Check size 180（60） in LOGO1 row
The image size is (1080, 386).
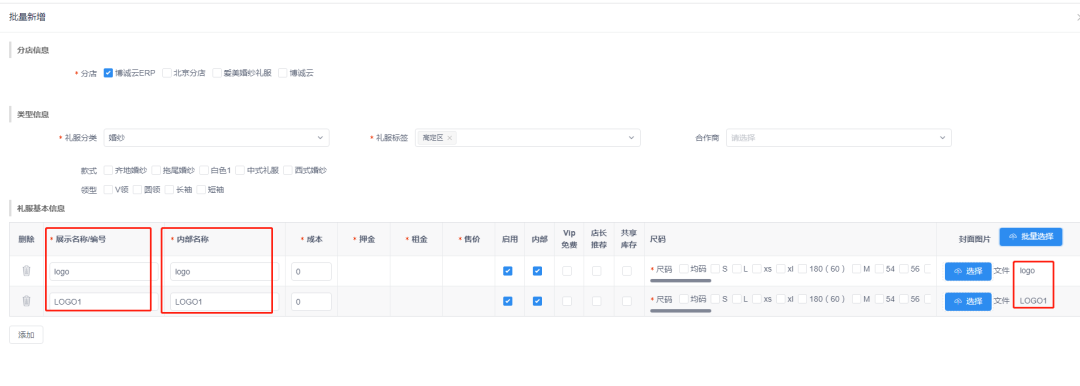coord(802,299)
